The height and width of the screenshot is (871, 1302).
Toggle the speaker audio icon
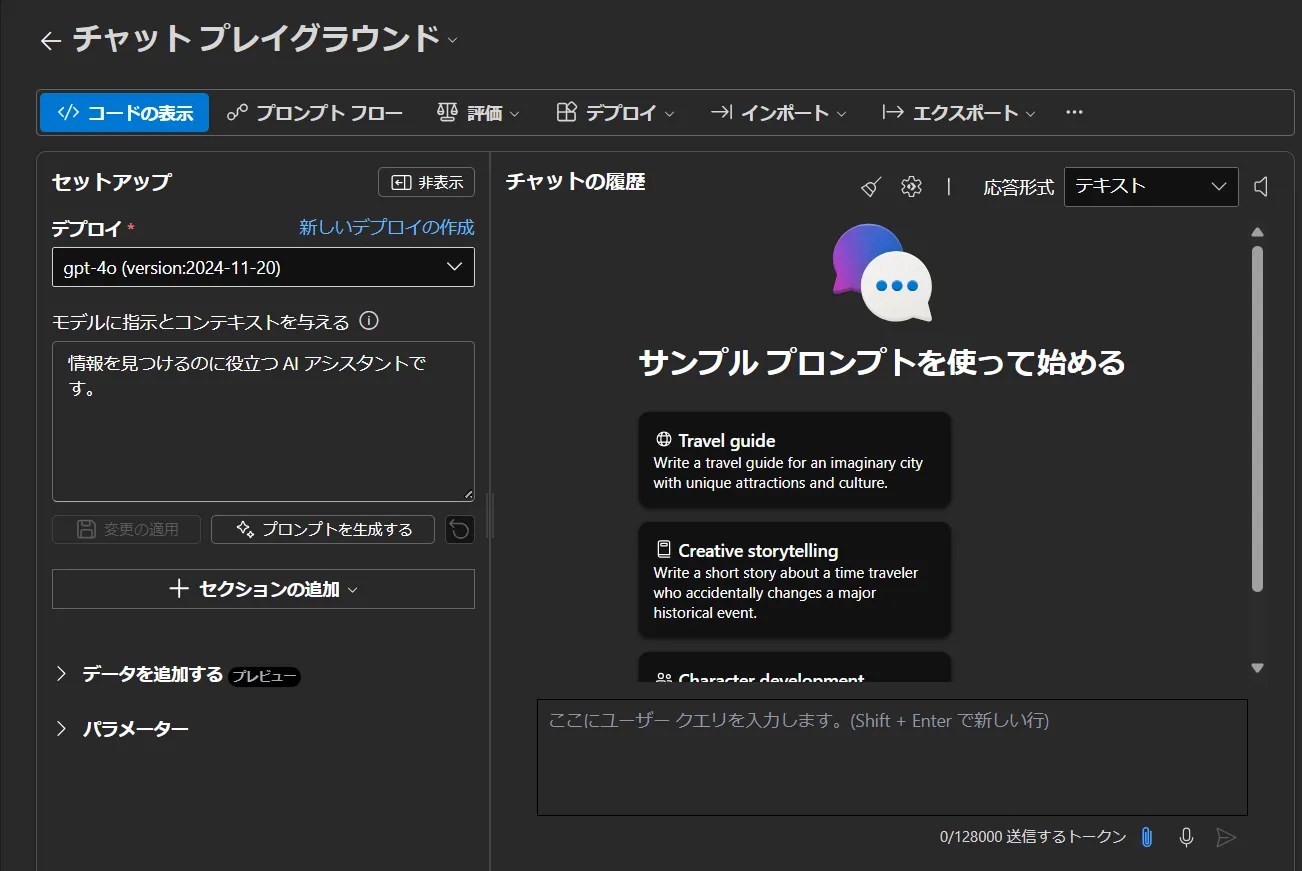(x=1261, y=187)
